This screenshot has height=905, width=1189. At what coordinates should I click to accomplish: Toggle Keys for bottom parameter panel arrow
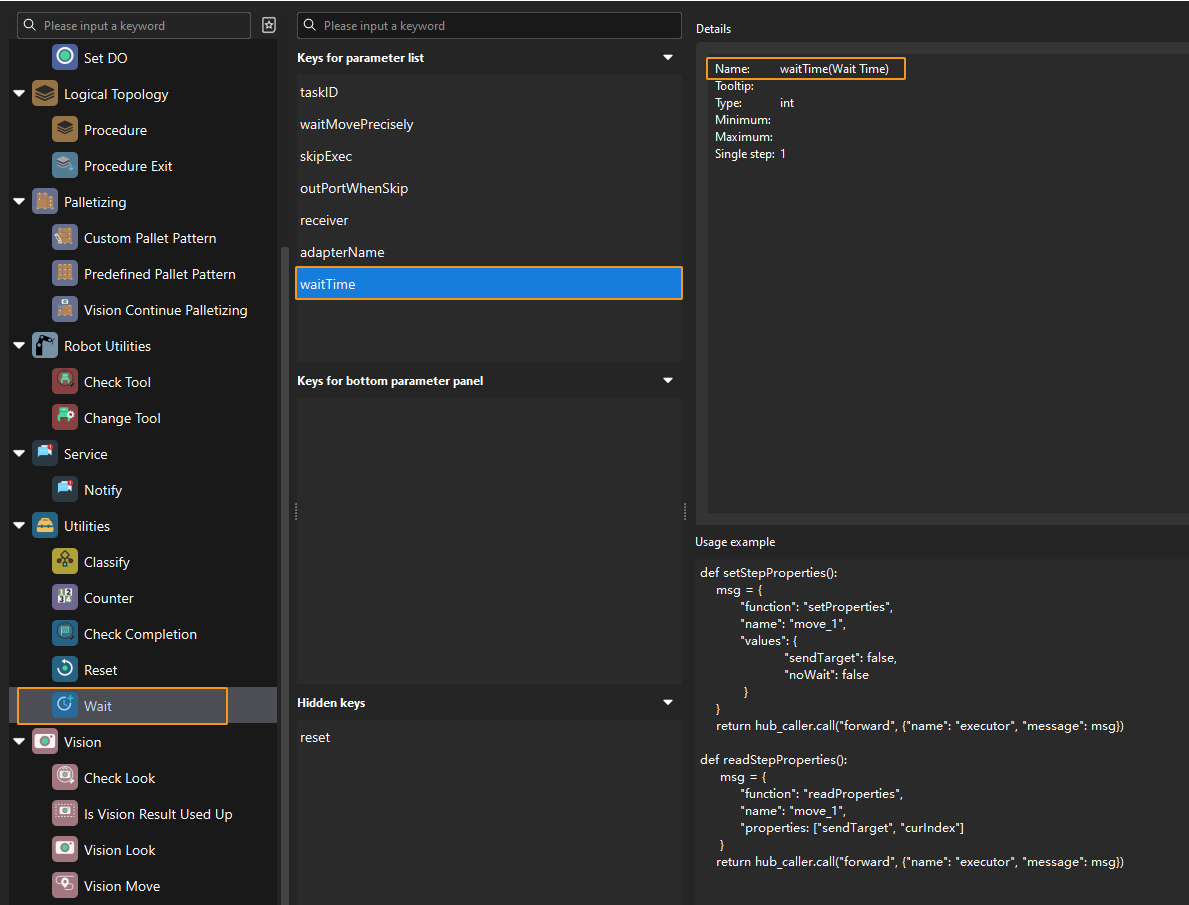tap(668, 381)
